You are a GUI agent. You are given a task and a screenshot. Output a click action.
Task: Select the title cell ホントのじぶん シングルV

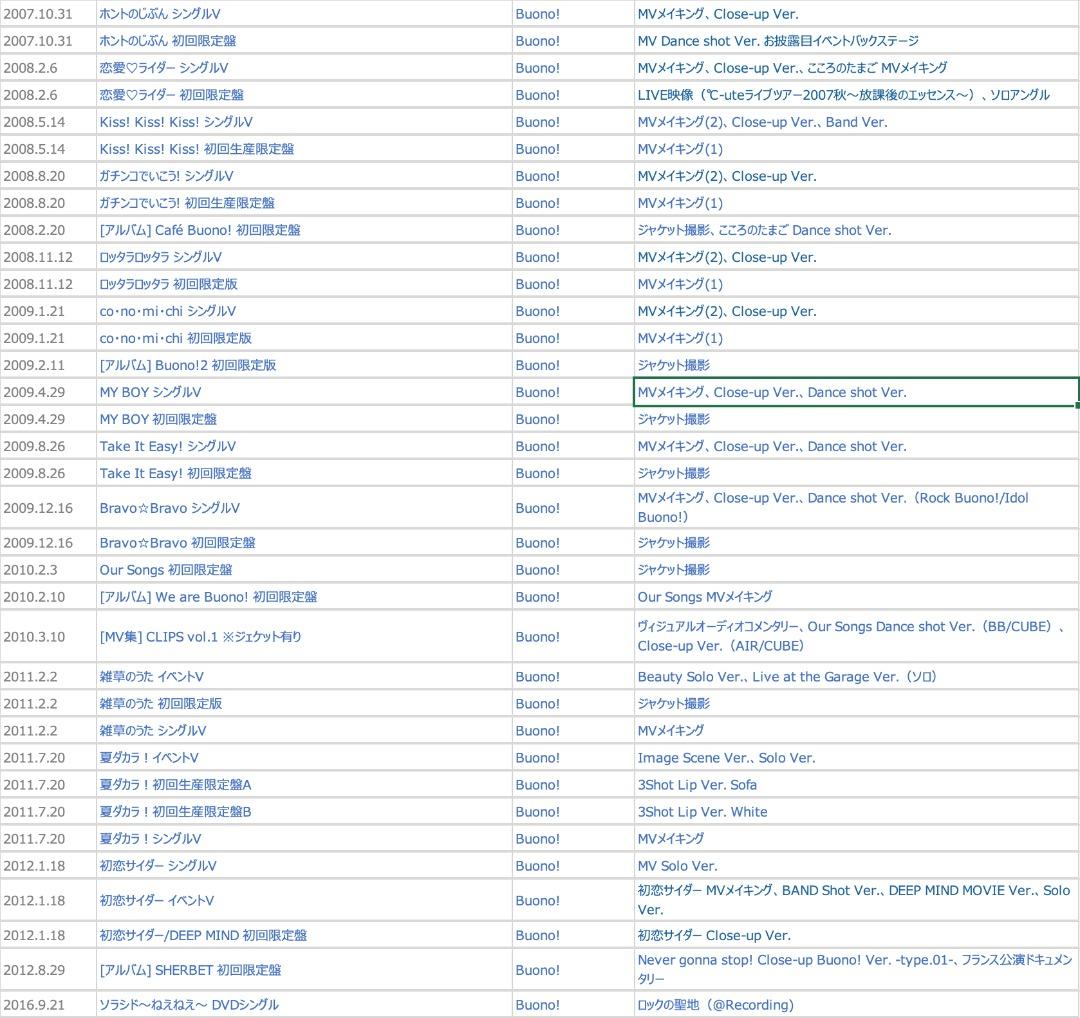(304, 14)
